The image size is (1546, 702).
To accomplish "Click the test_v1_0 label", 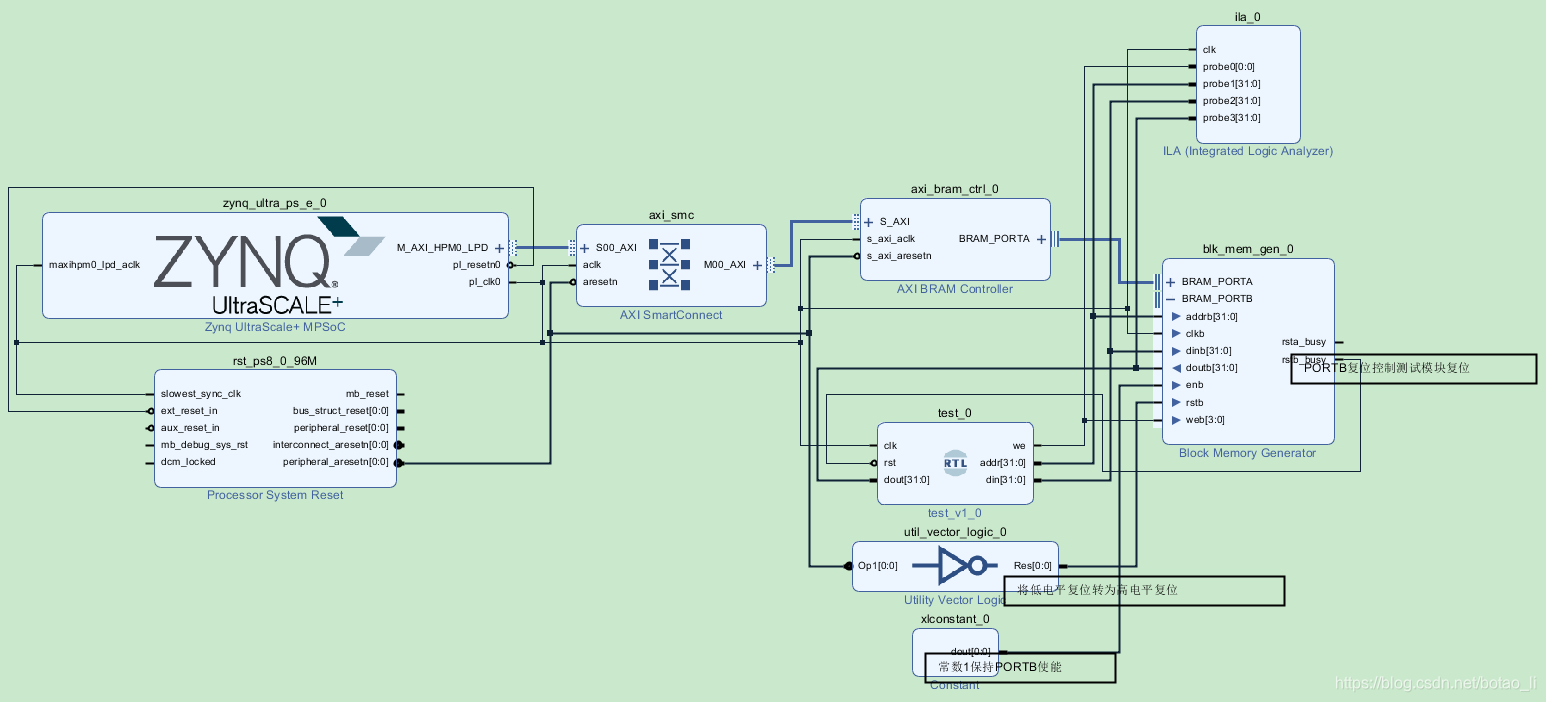I will pyautogui.click(x=955, y=513).
